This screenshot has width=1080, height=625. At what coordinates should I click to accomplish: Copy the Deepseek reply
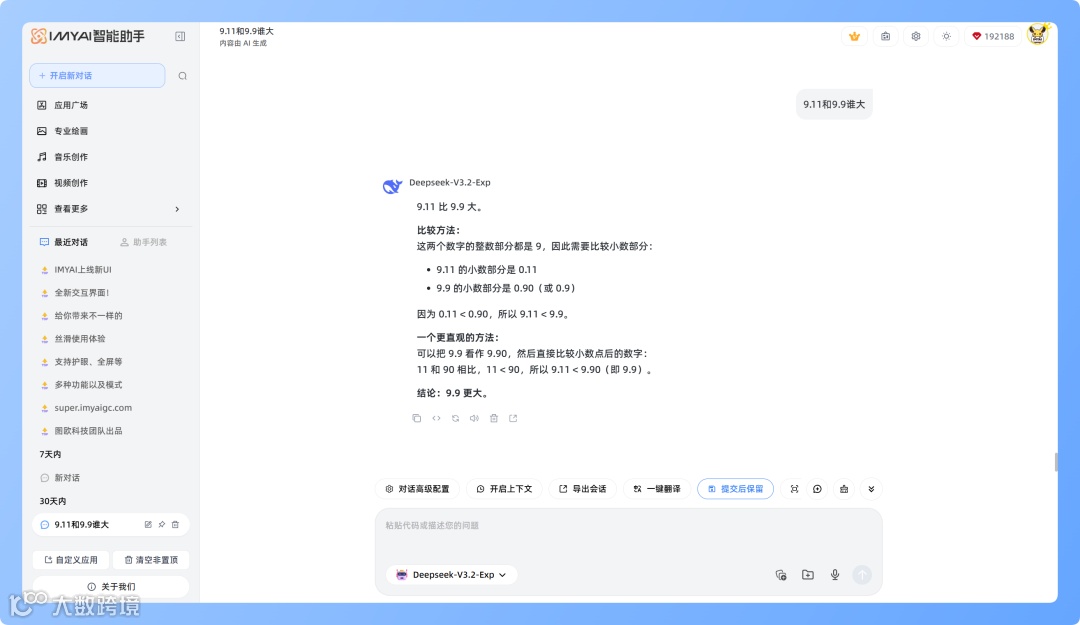tap(417, 418)
